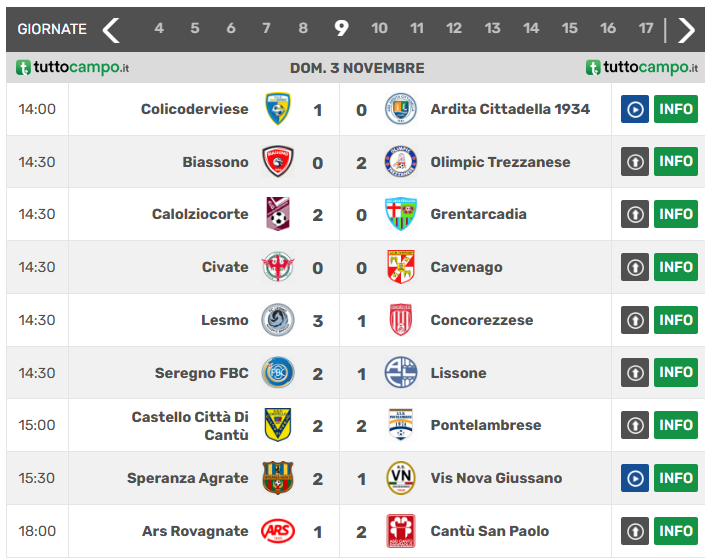Go to next matchdays arrow
This screenshot has height=560, width=705.
pos(686,29)
